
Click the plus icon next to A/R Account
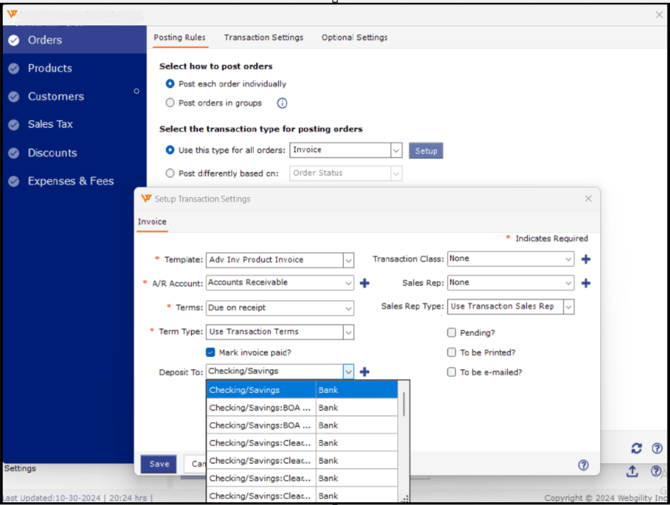tap(364, 283)
